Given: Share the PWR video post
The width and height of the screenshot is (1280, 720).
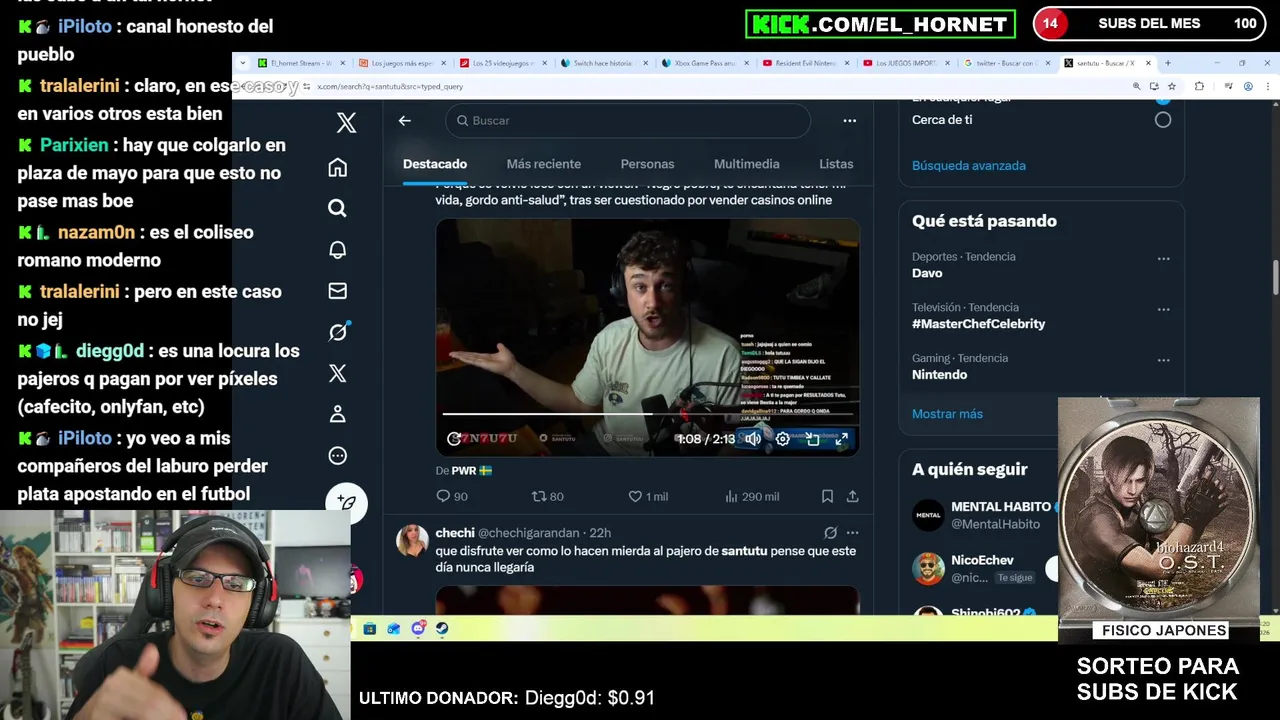Looking at the screenshot, I should [x=852, y=496].
